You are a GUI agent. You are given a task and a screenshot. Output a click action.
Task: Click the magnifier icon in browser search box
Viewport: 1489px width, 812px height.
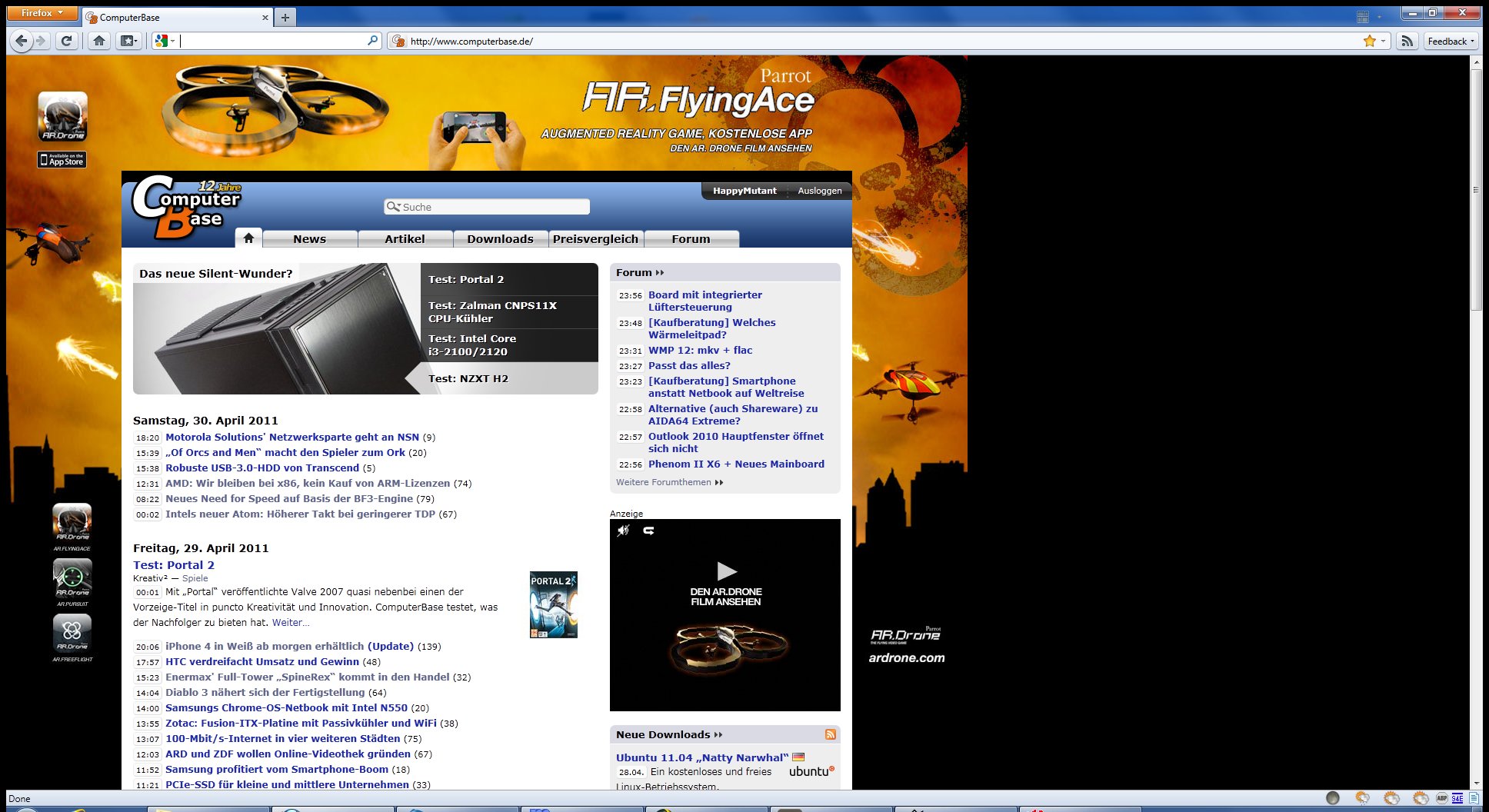pos(373,40)
